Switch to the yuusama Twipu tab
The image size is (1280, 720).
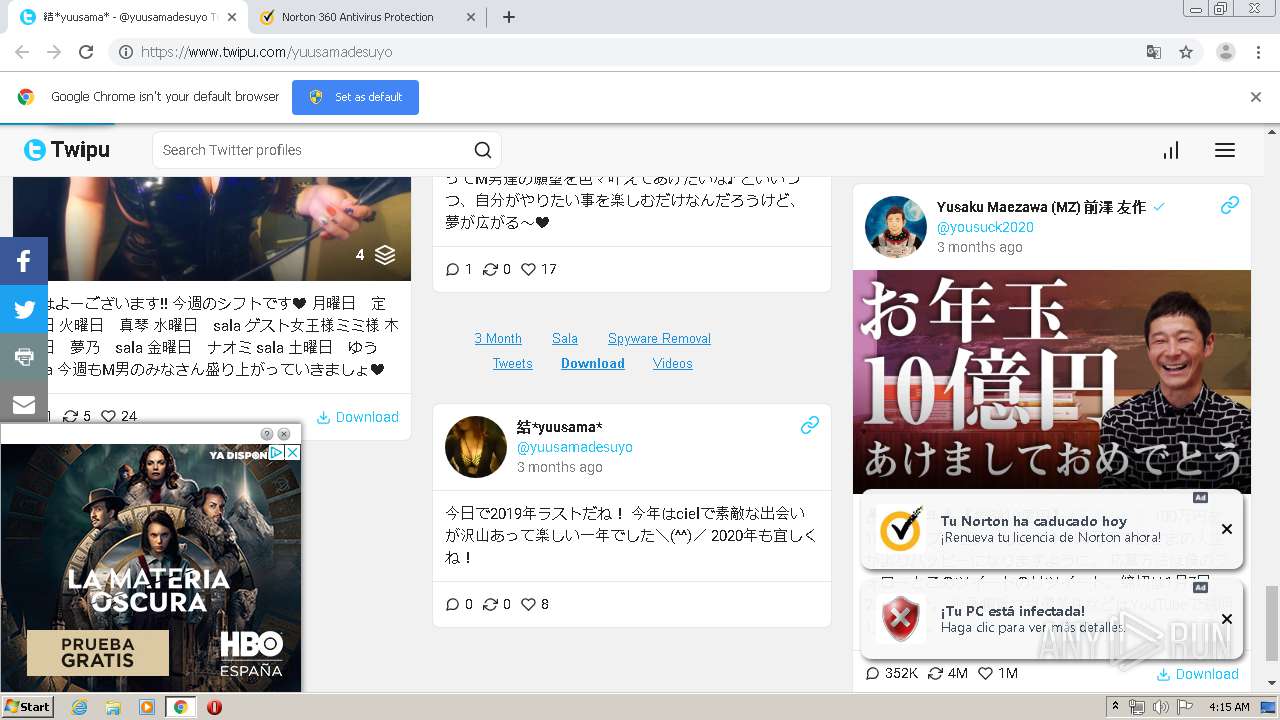[130, 17]
